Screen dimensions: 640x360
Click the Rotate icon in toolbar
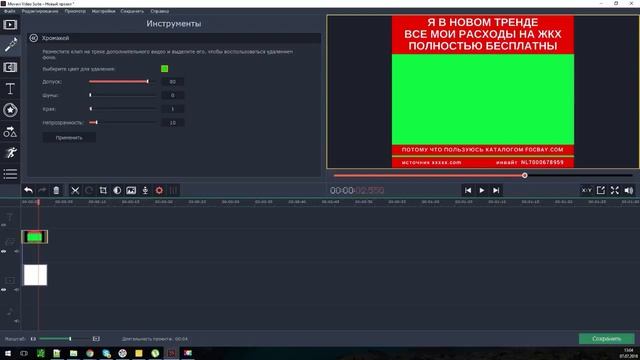89,190
